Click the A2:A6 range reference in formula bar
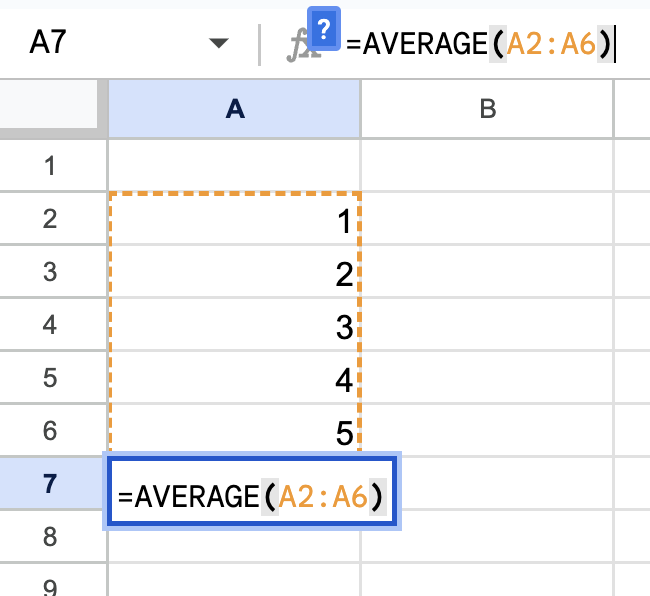 click(x=552, y=44)
